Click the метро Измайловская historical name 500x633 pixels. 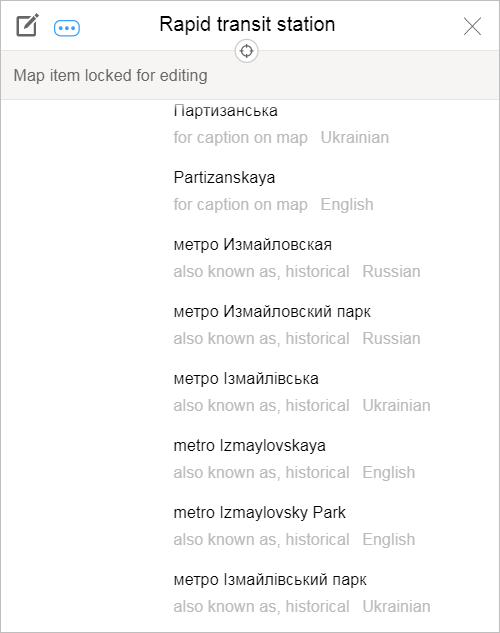point(253,245)
